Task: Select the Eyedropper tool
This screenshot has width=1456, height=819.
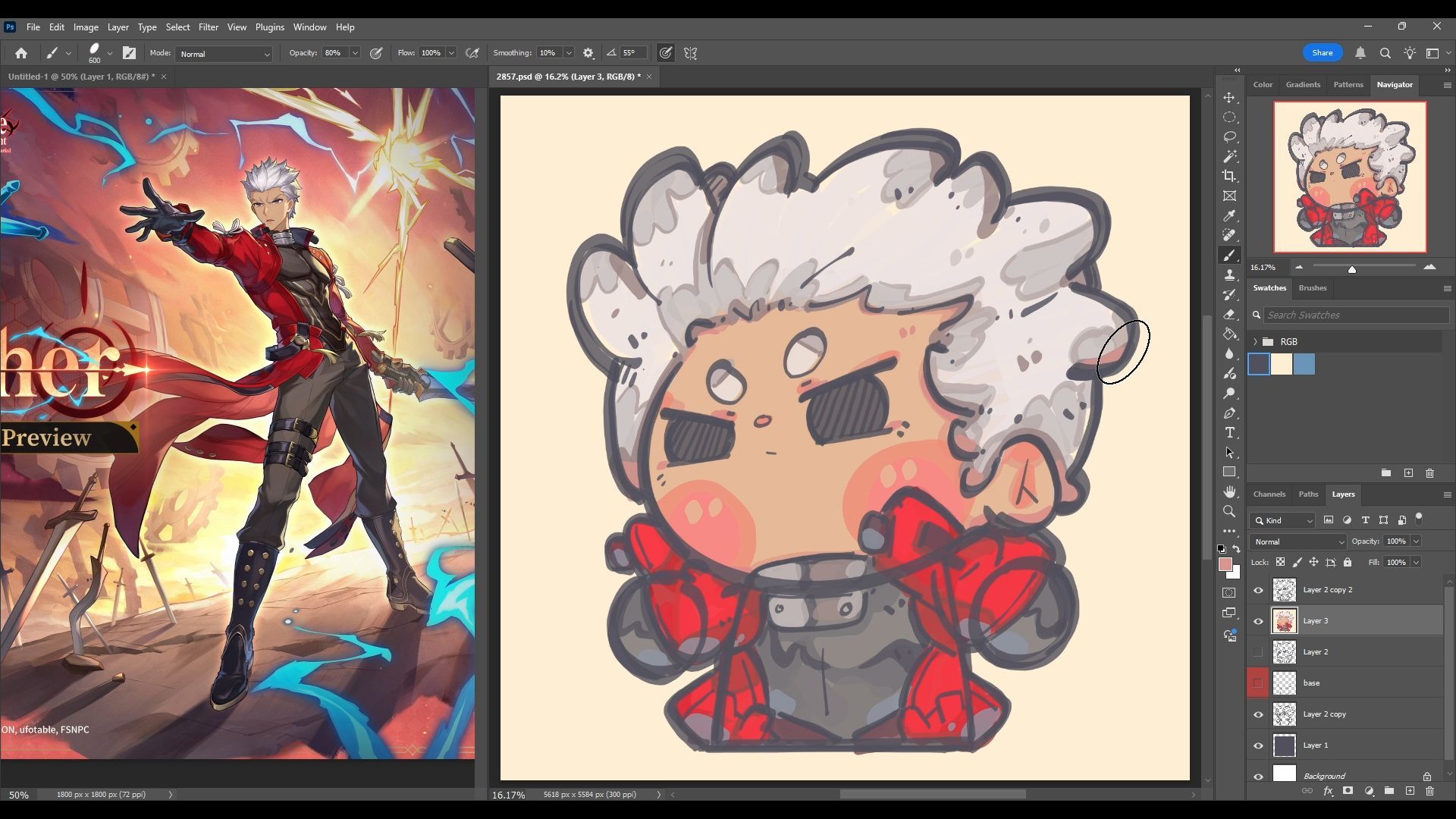Action: 1229,216
